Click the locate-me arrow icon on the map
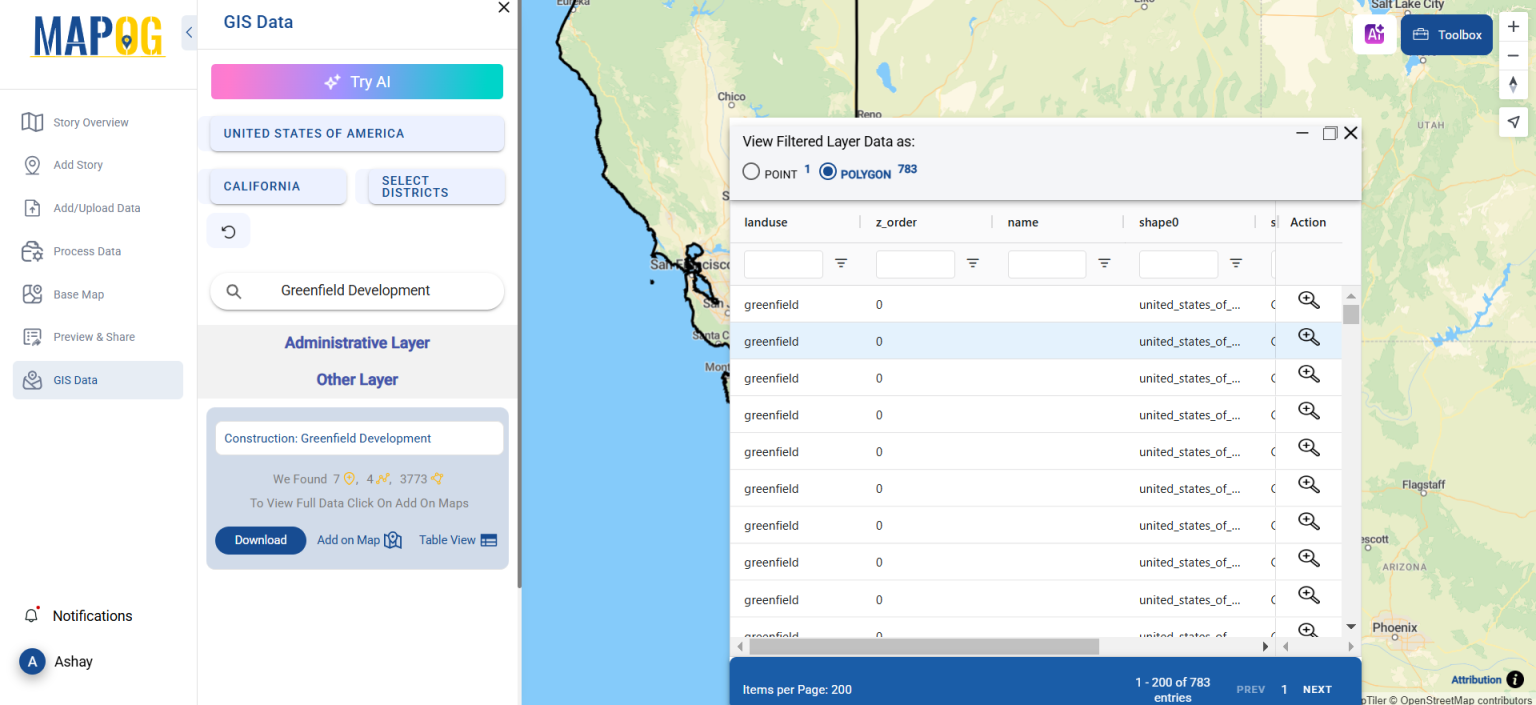 [1513, 121]
